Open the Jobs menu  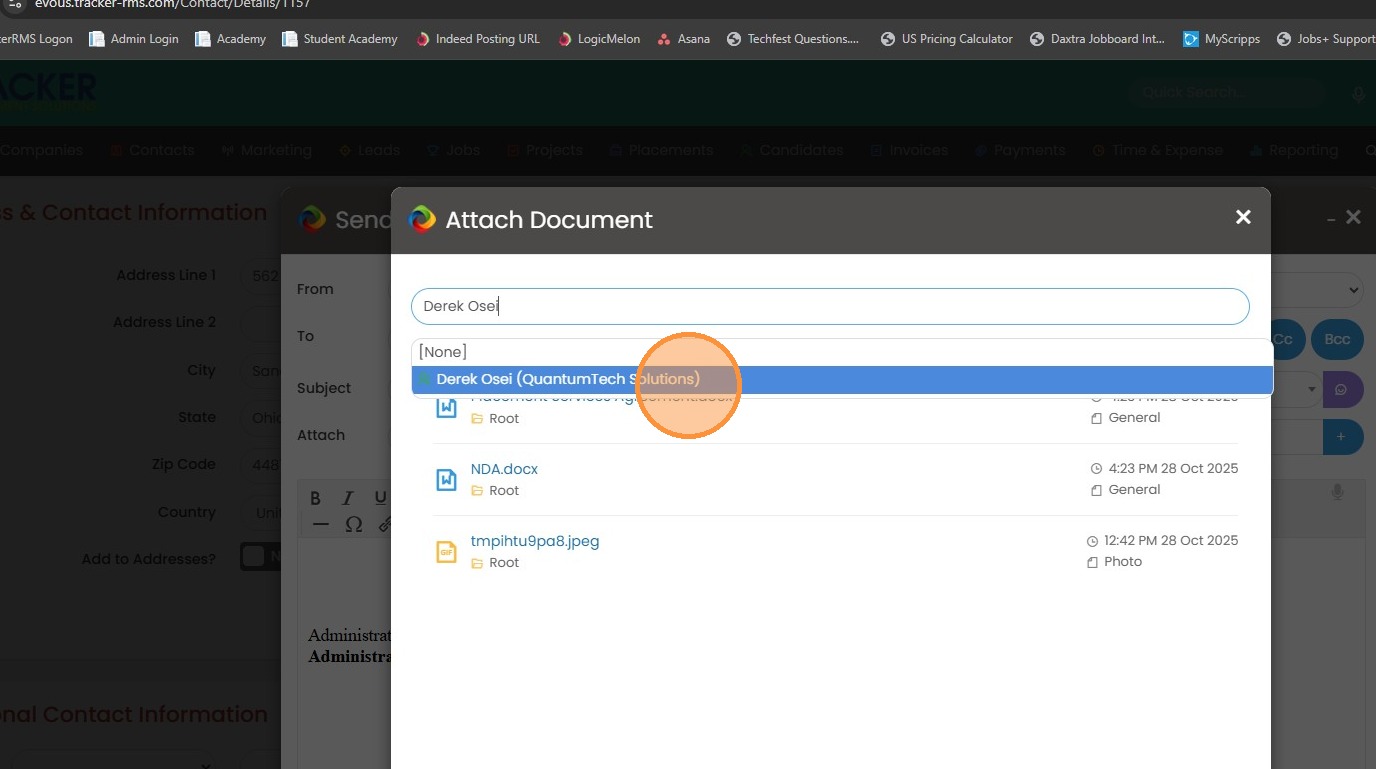coord(454,151)
